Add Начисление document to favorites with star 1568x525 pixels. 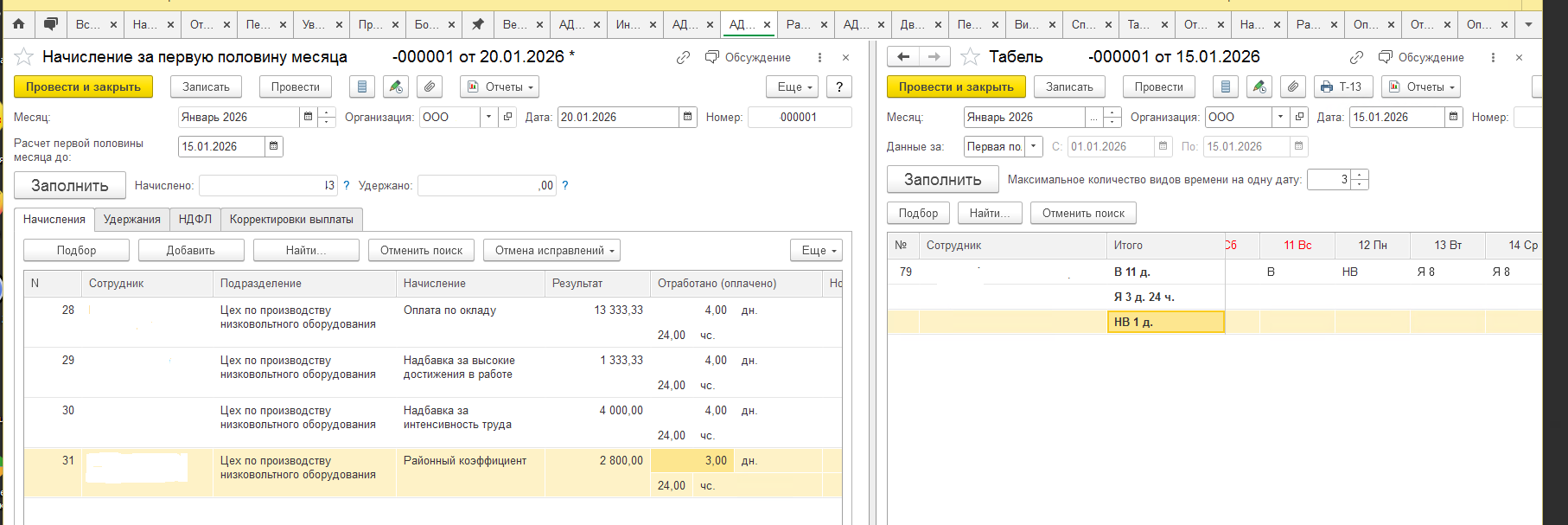[x=24, y=57]
